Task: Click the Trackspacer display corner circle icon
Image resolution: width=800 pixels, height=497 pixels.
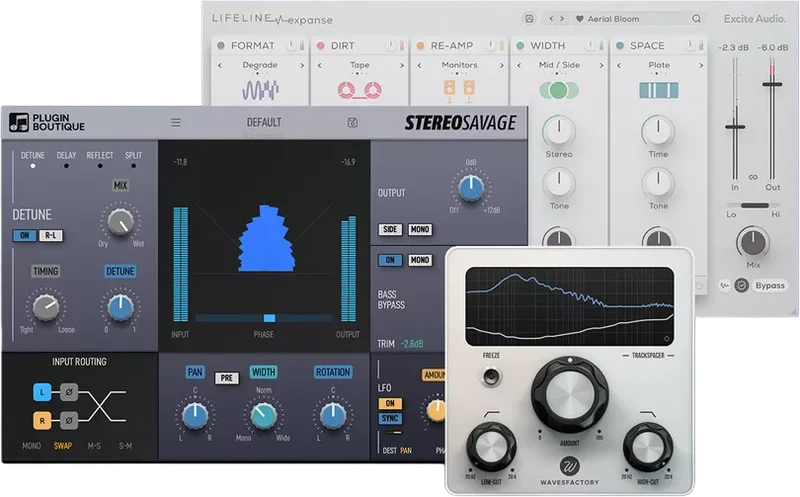Action: (666, 338)
